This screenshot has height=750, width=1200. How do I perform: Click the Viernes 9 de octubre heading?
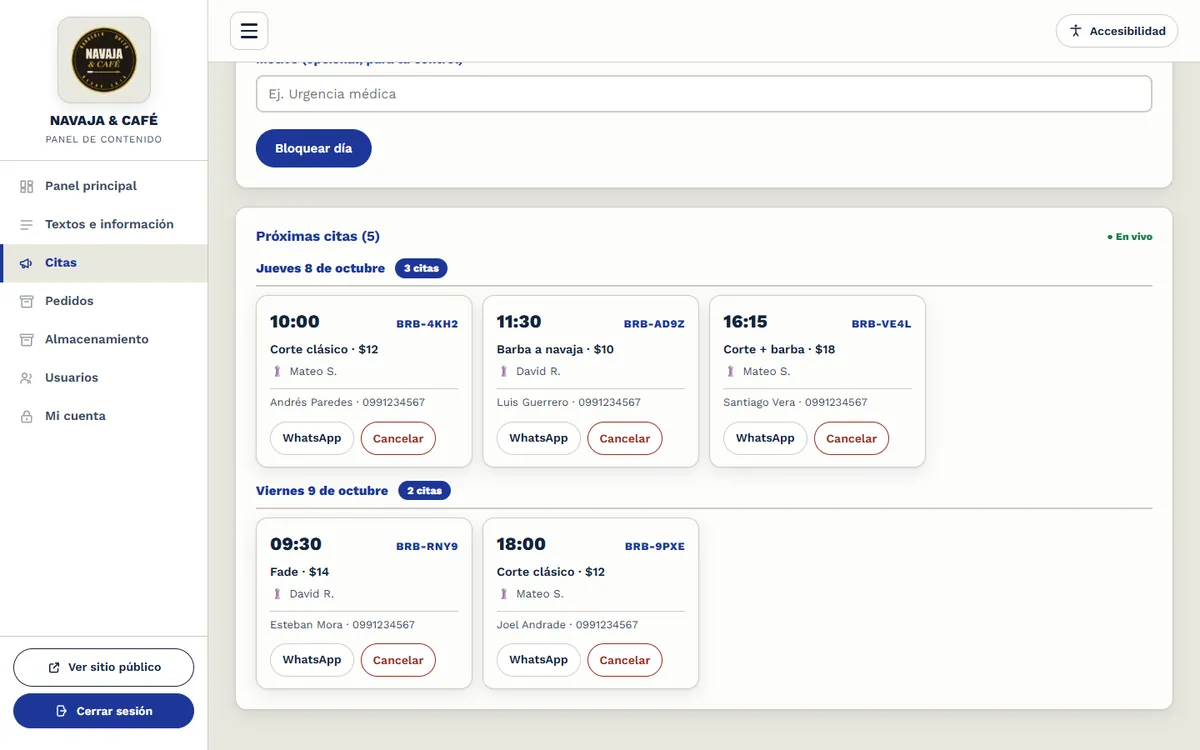pos(322,491)
